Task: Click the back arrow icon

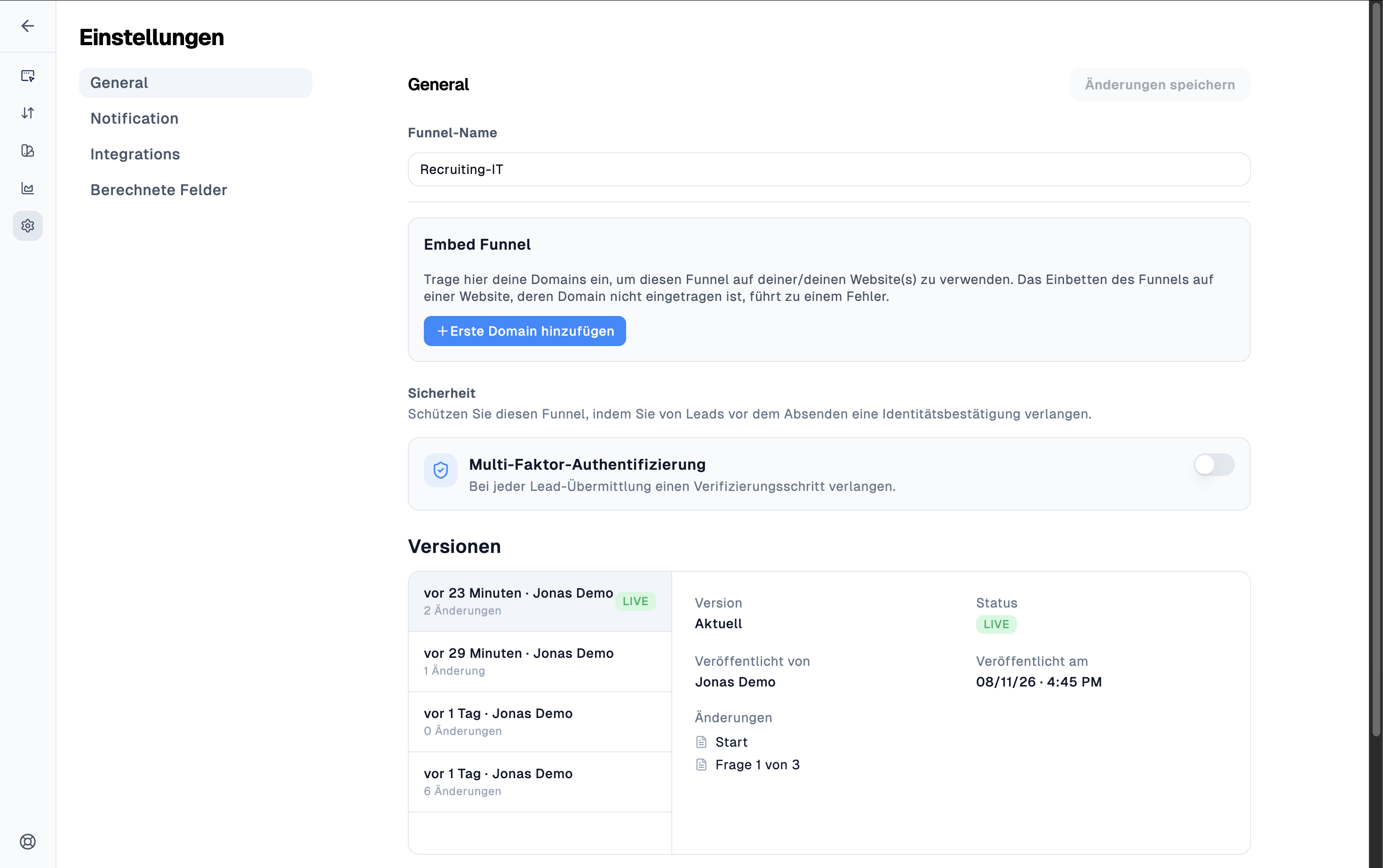Action: pyautogui.click(x=28, y=26)
